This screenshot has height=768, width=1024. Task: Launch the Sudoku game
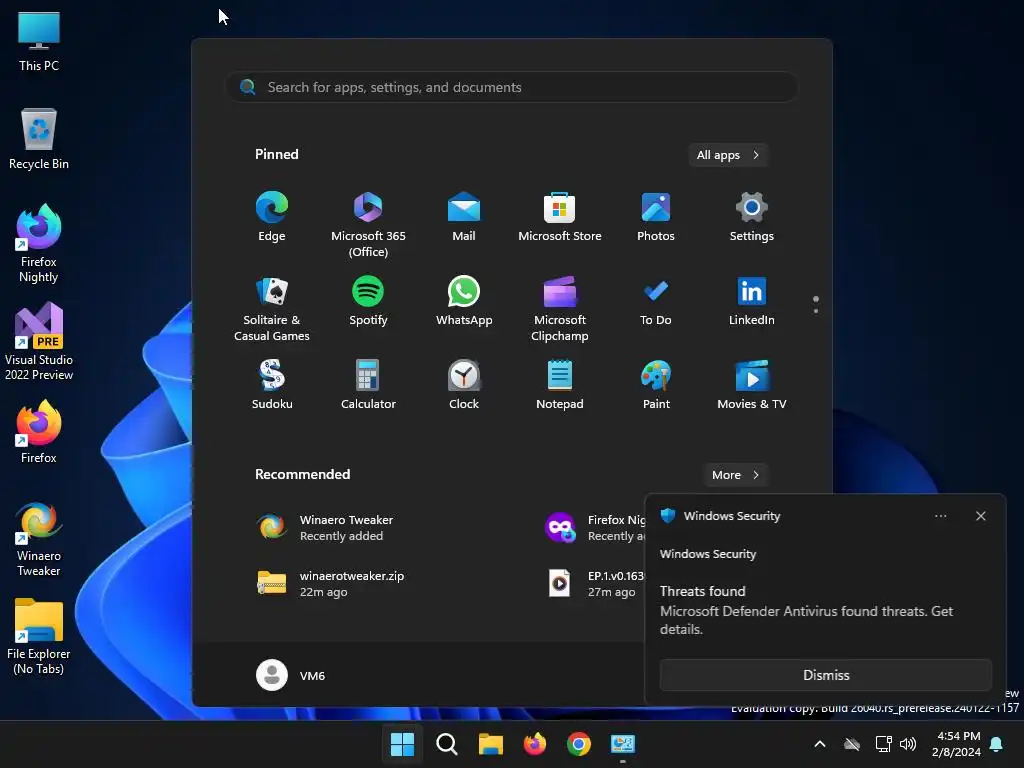click(272, 385)
